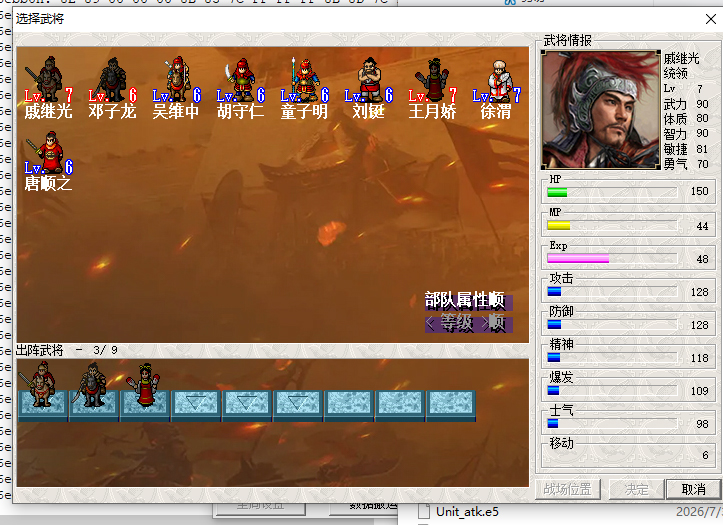Click 敏捷 81 stat line

click(686, 149)
